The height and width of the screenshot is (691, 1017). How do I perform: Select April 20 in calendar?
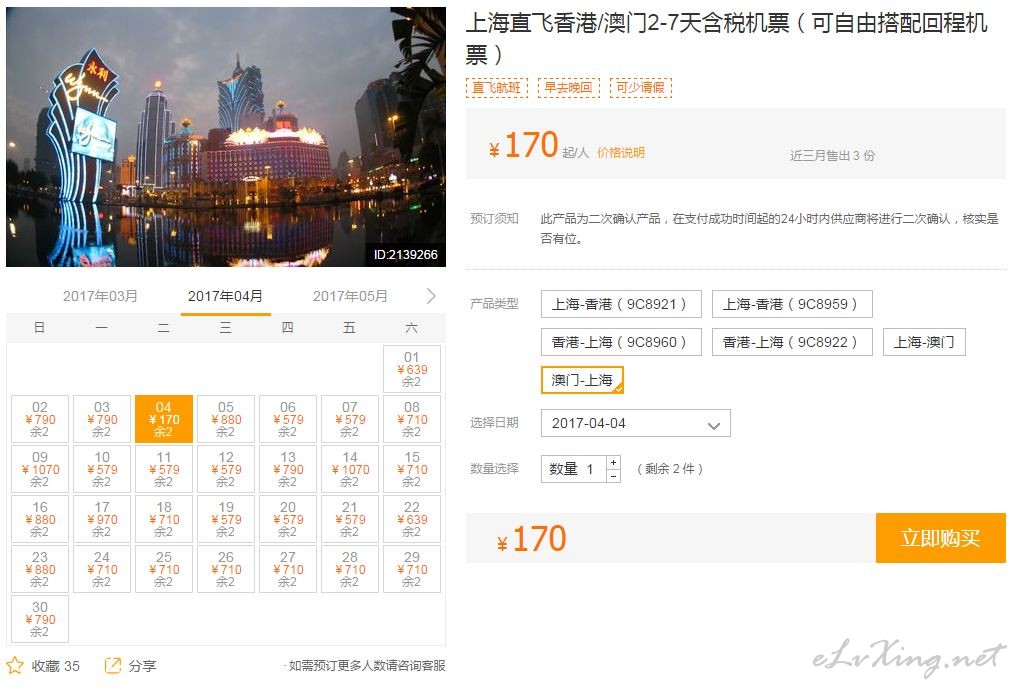pos(288,519)
